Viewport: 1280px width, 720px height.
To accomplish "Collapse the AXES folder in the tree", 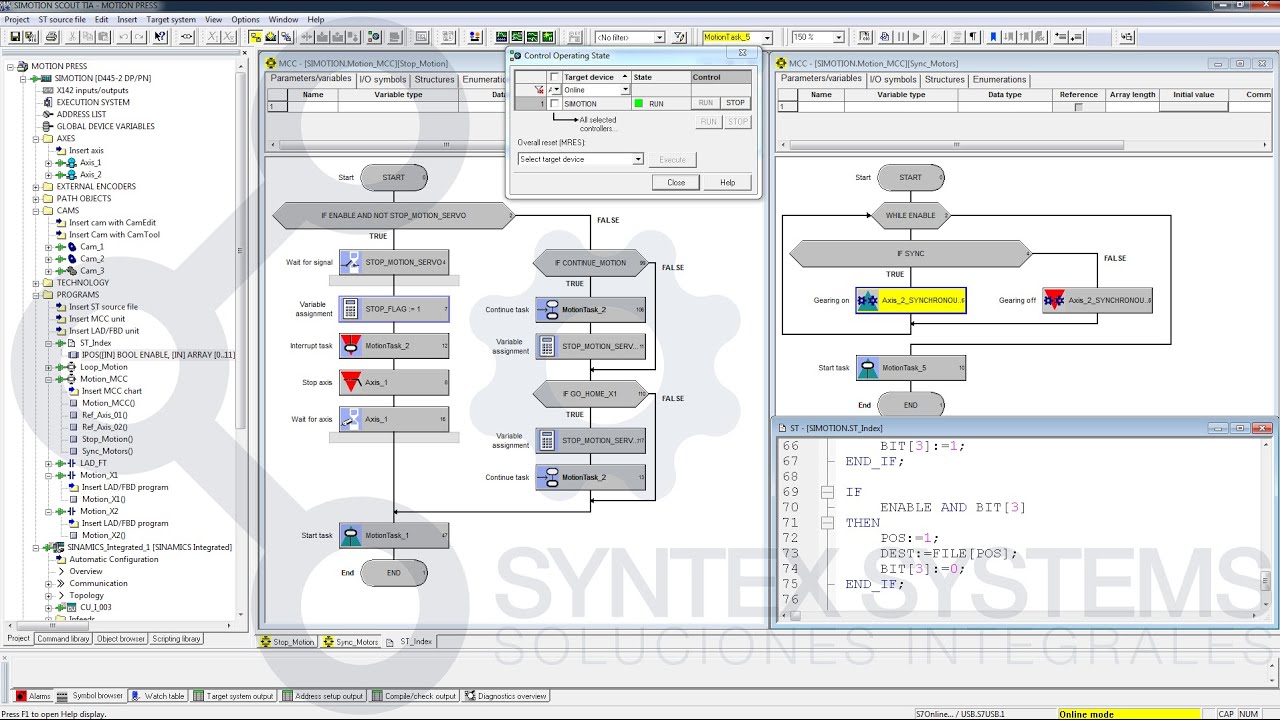I will (36, 138).
